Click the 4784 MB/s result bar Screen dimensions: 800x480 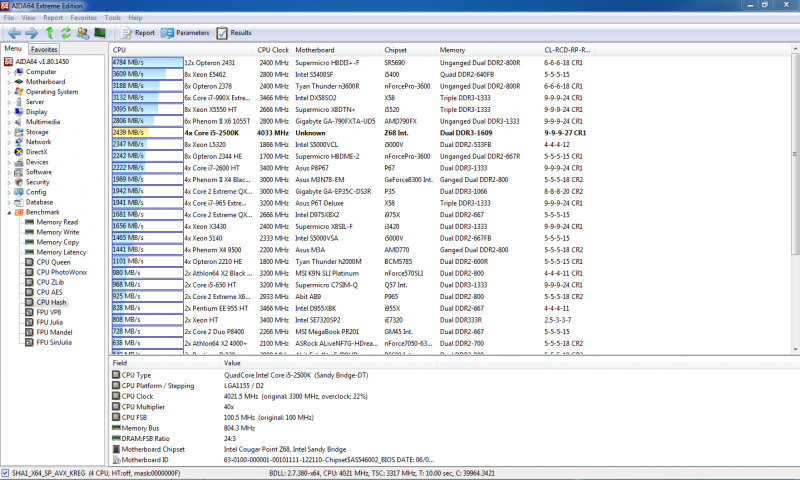pos(147,63)
